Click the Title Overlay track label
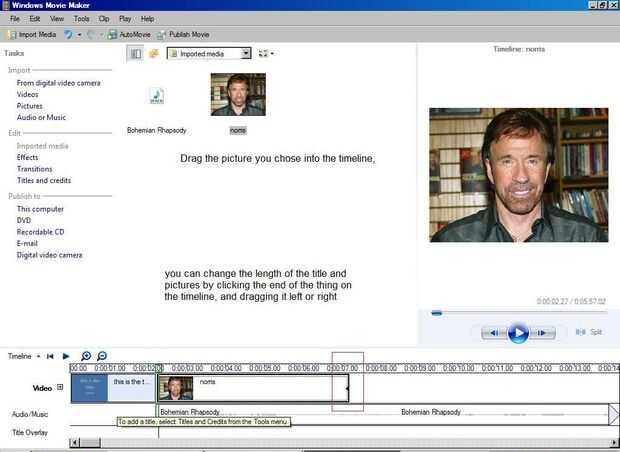Image resolution: width=620 pixels, height=452 pixels. (x=30, y=433)
